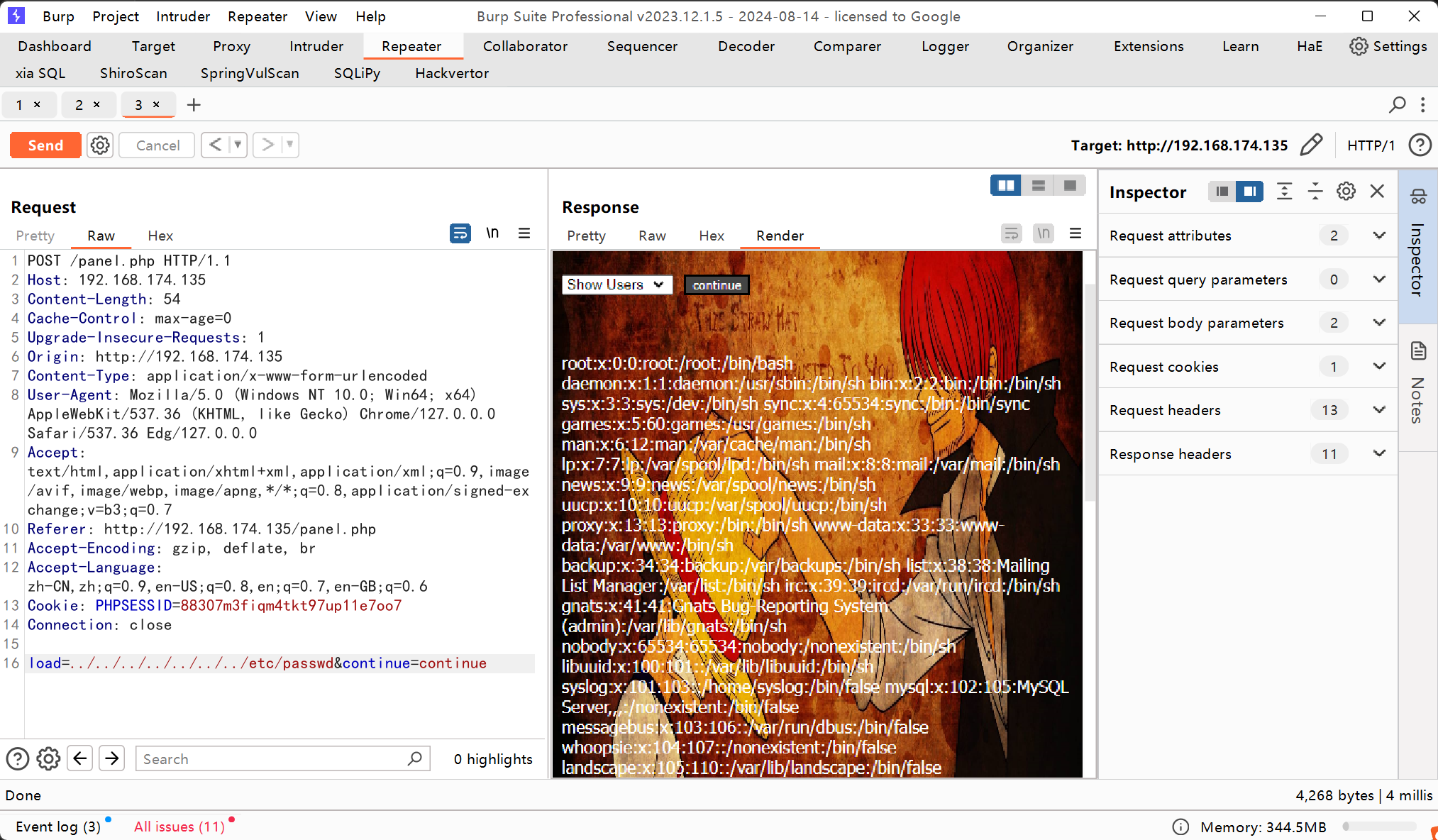The image size is (1438, 840).
Task: Open the back history dropdown arrow
Action: [238, 145]
